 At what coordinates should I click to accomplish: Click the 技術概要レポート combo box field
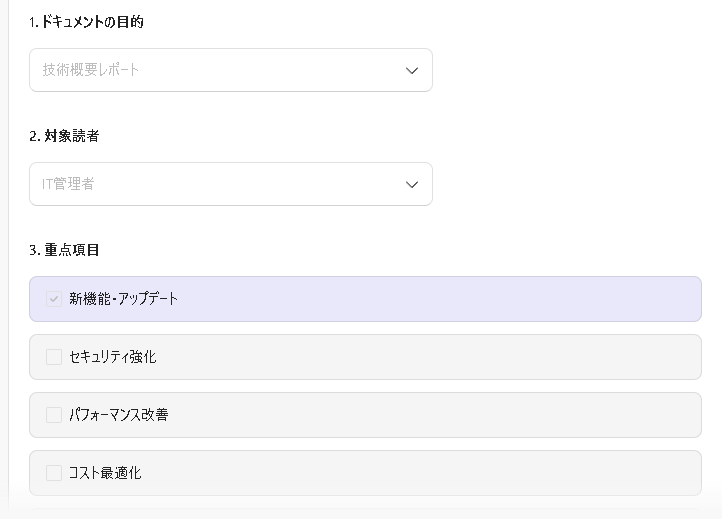pos(200,70)
